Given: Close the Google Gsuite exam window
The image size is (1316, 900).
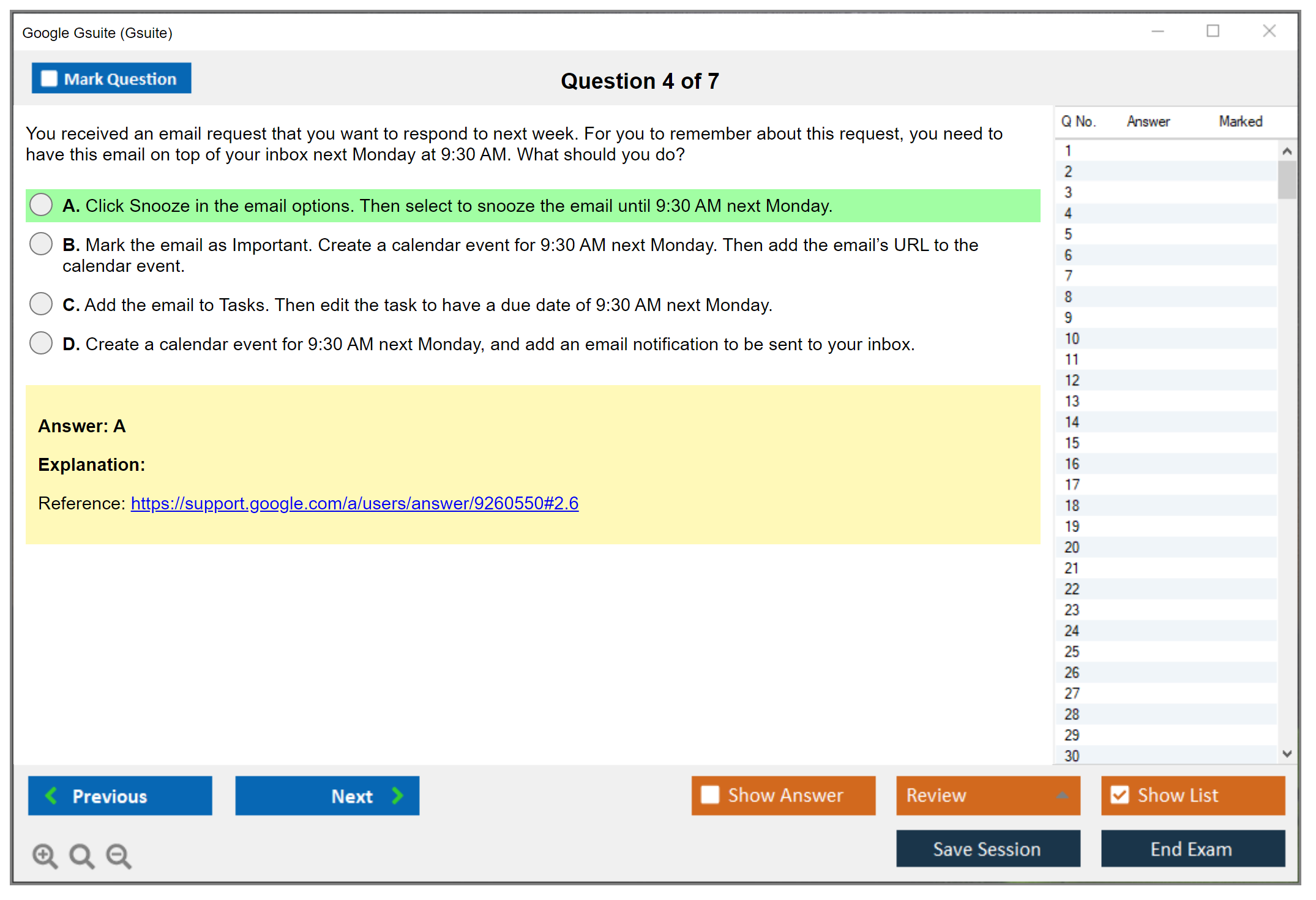Looking at the screenshot, I should coord(1269,31).
